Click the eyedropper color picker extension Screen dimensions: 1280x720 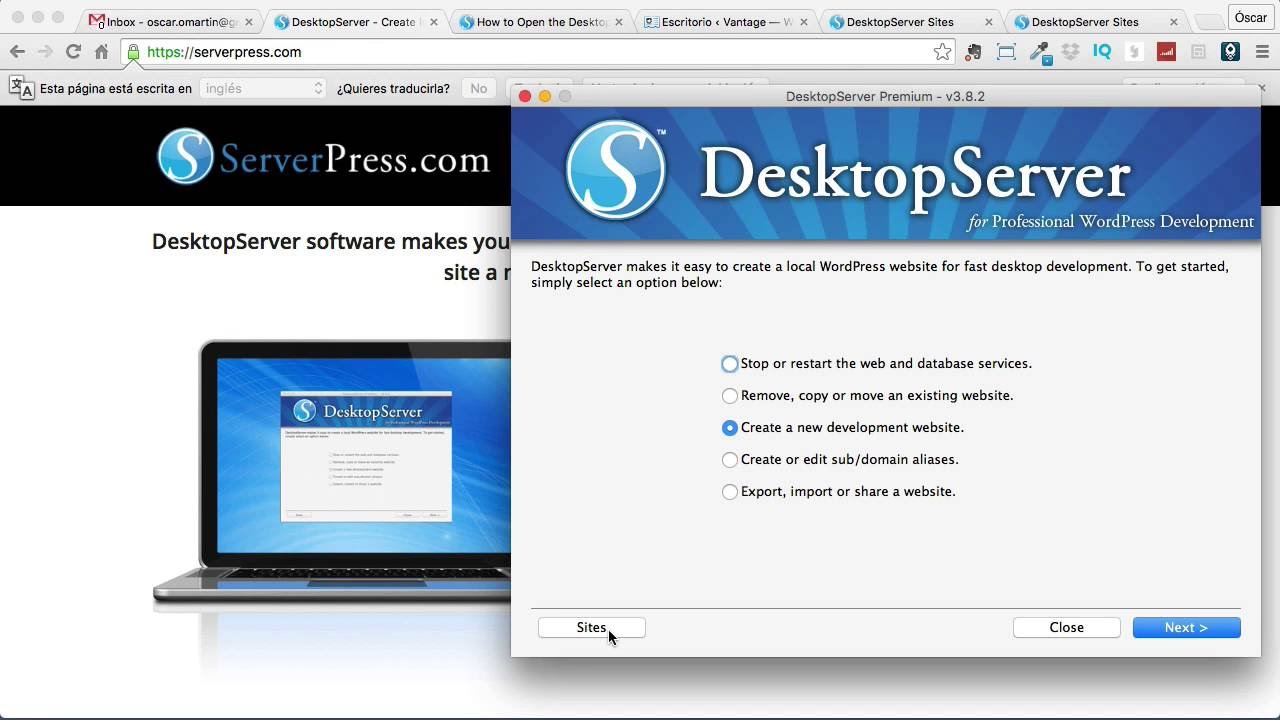[x=1040, y=52]
